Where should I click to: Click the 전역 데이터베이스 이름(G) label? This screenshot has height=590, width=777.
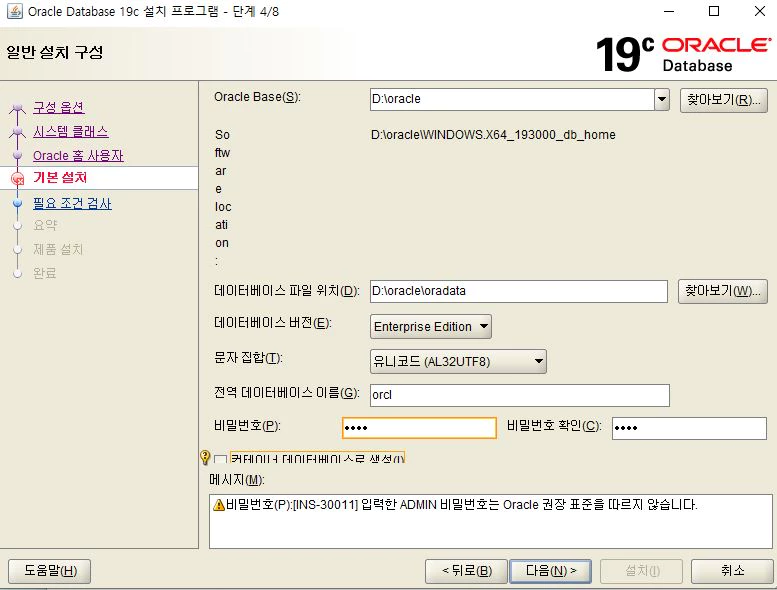tap(286, 393)
